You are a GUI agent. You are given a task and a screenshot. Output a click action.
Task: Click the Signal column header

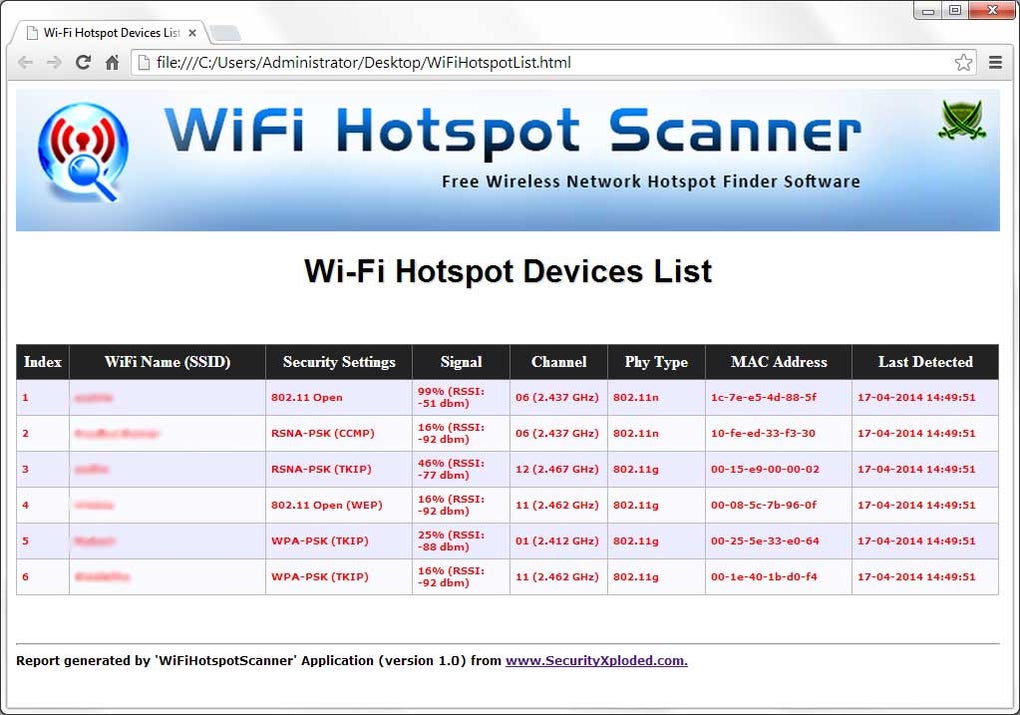(461, 362)
